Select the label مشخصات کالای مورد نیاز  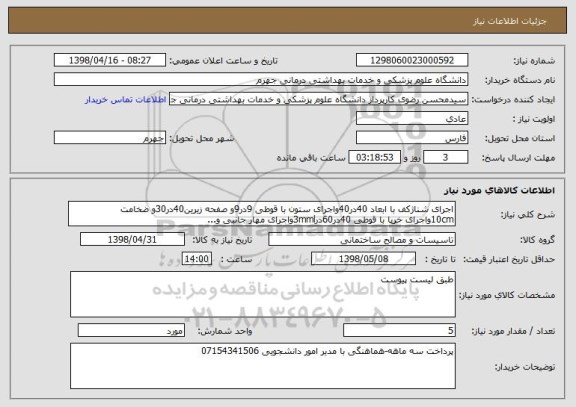tap(507, 295)
